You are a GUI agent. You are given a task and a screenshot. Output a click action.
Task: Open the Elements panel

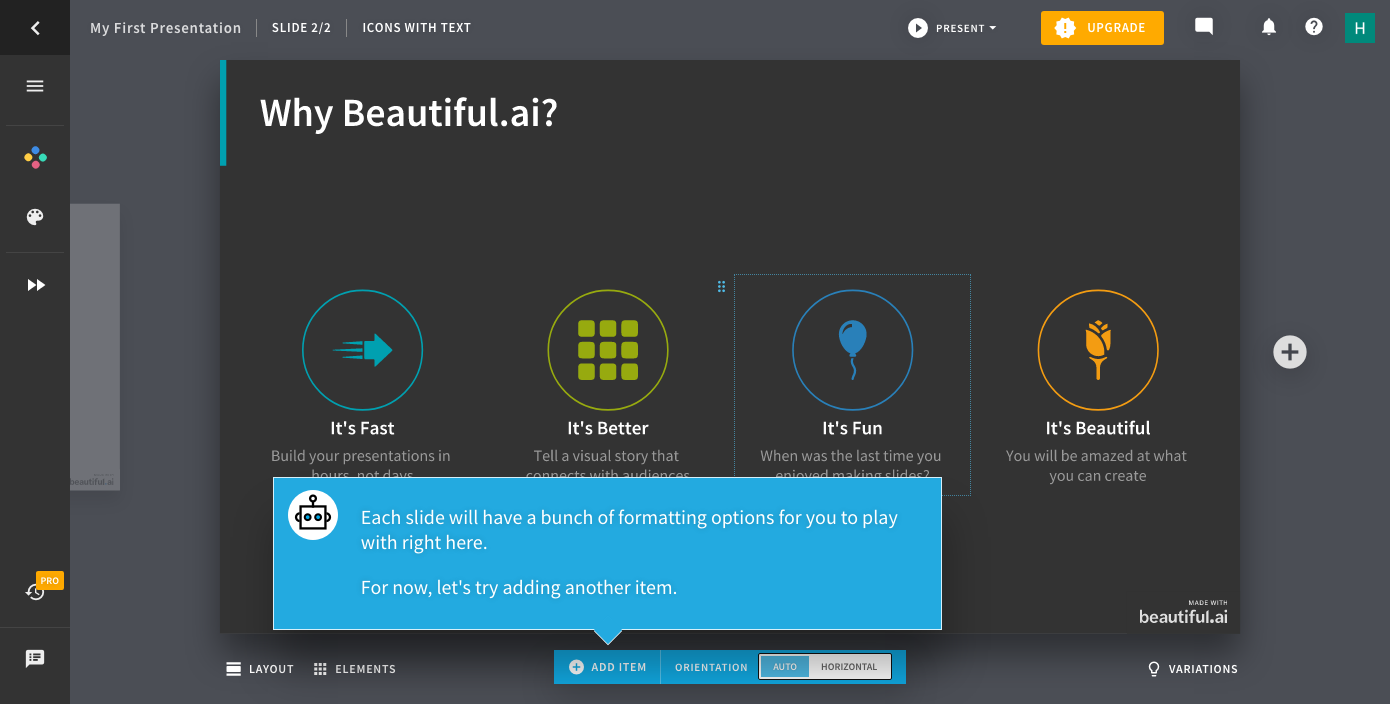click(355, 669)
